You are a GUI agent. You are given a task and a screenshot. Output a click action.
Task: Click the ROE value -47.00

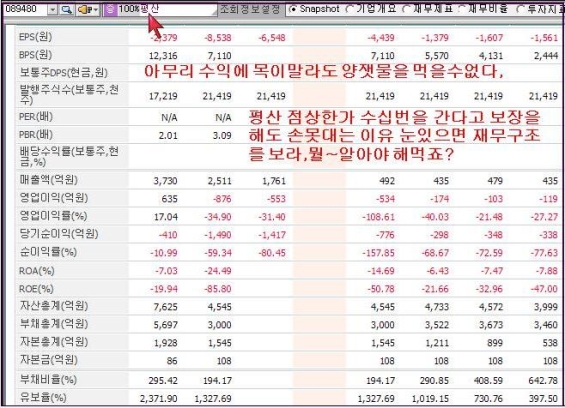pyautogui.click(x=544, y=289)
